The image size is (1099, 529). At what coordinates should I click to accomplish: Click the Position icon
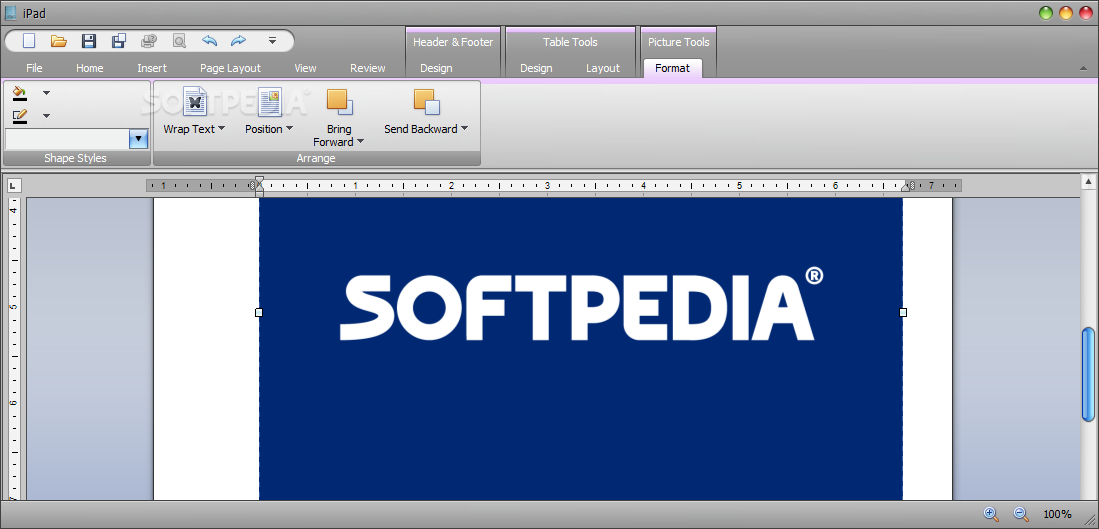[x=269, y=102]
